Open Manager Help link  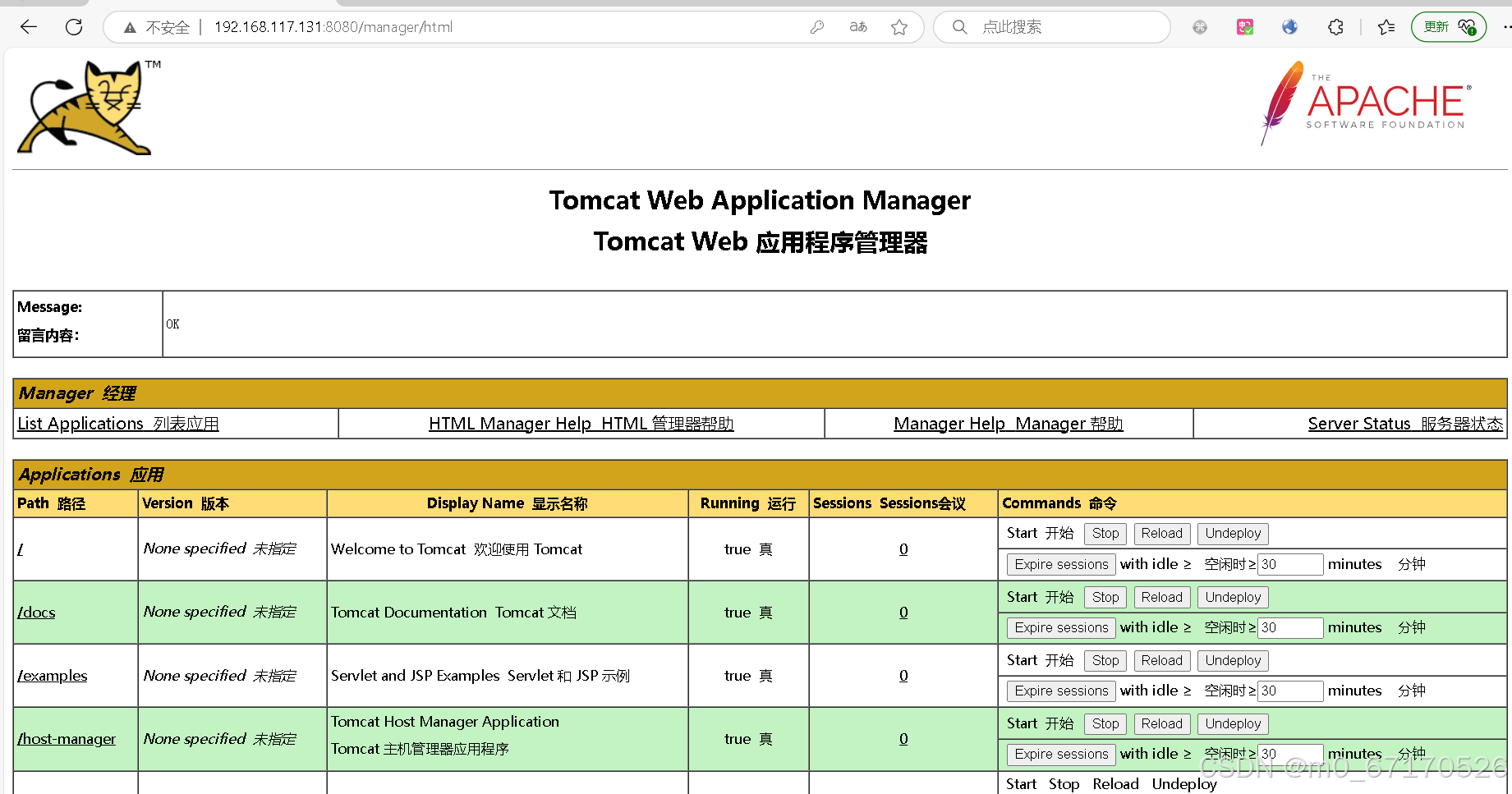[x=1008, y=424]
